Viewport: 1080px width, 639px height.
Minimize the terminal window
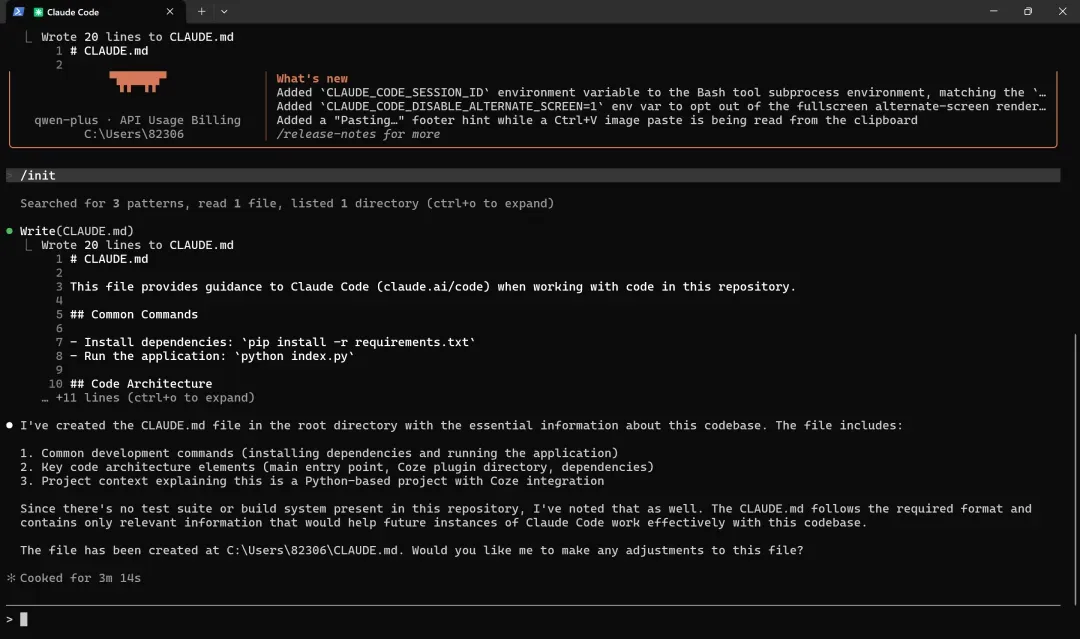pyautogui.click(x=993, y=11)
